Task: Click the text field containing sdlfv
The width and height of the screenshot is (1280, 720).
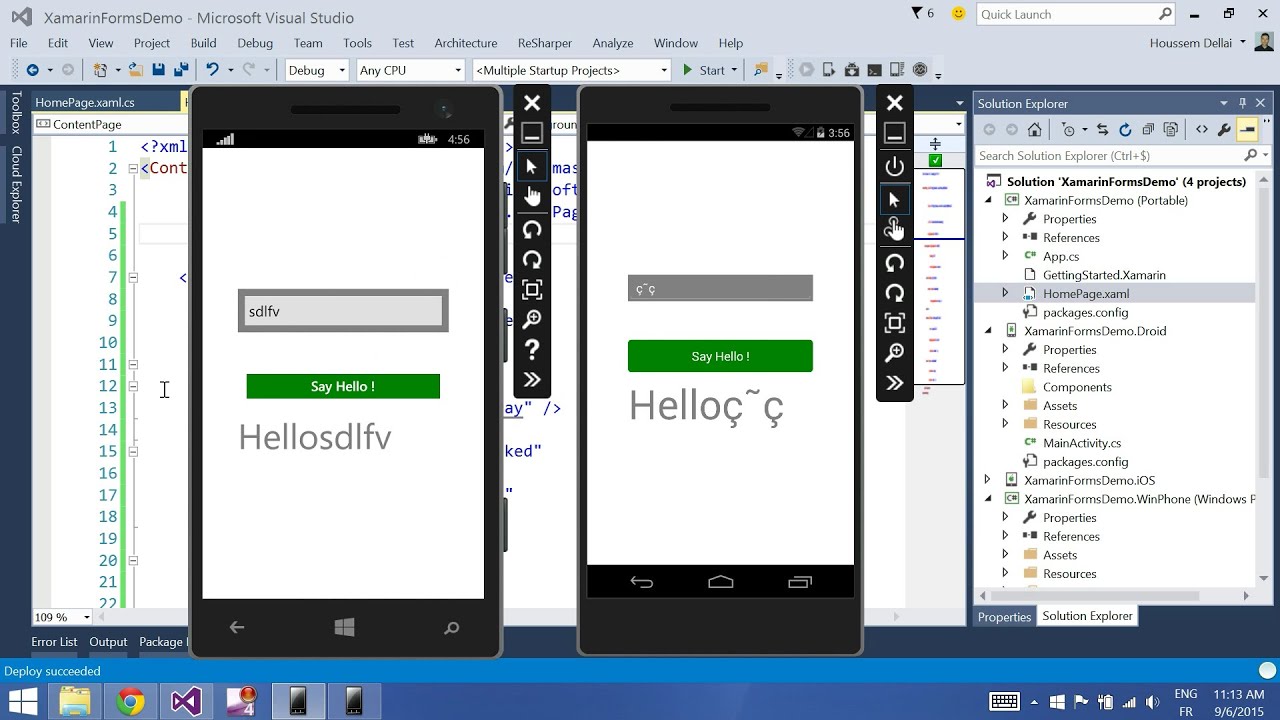Action: pyautogui.click(x=343, y=311)
